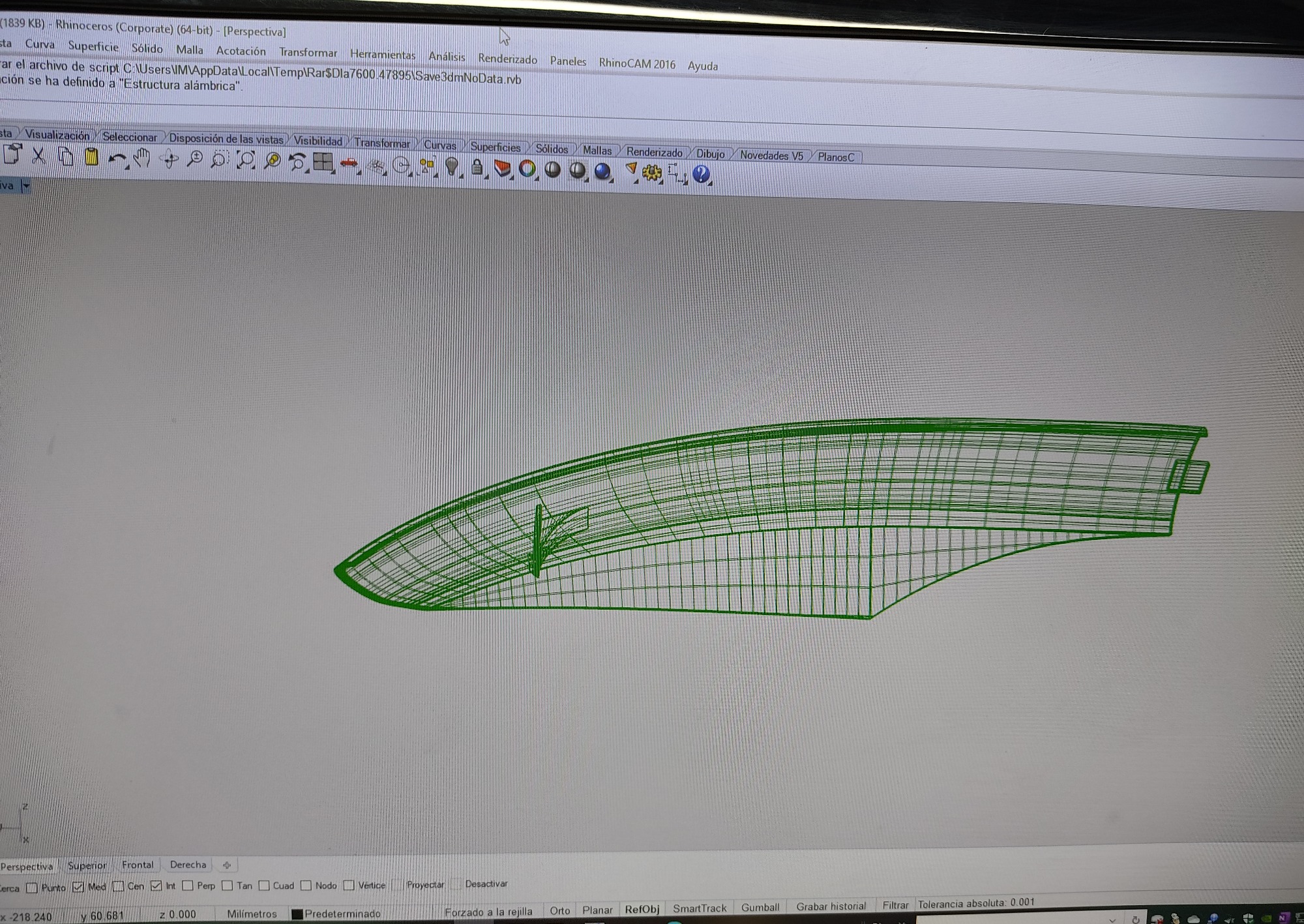Screen dimensions: 1304x924
Task: Enable the Perp osnap checkbox
Action: (x=188, y=886)
